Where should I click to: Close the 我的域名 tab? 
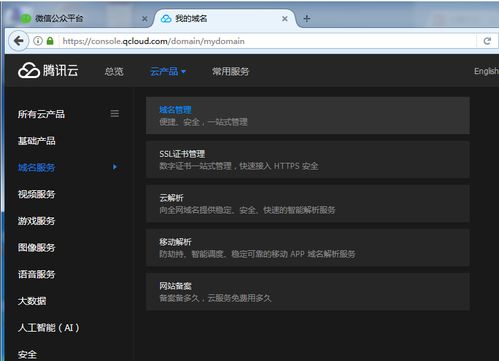click(x=285, y=19)
